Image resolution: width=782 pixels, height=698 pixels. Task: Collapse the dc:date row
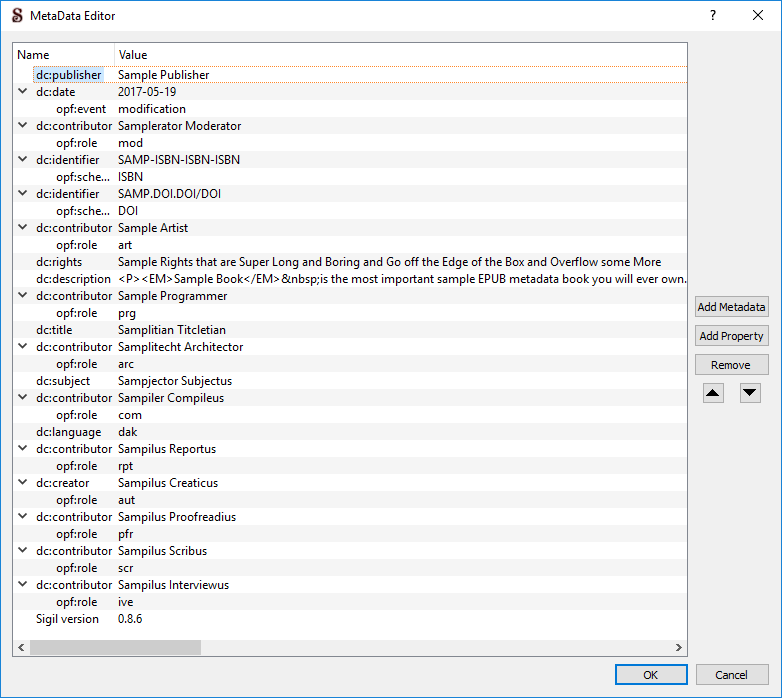(23, 92)
